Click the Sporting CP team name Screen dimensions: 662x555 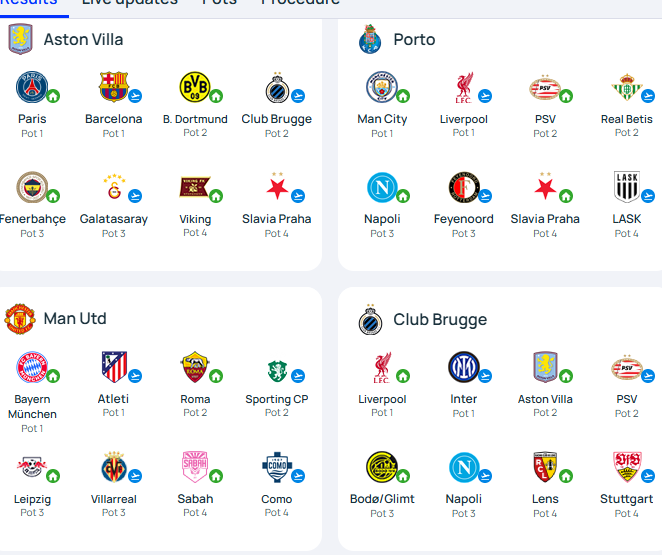pos(277,399)
